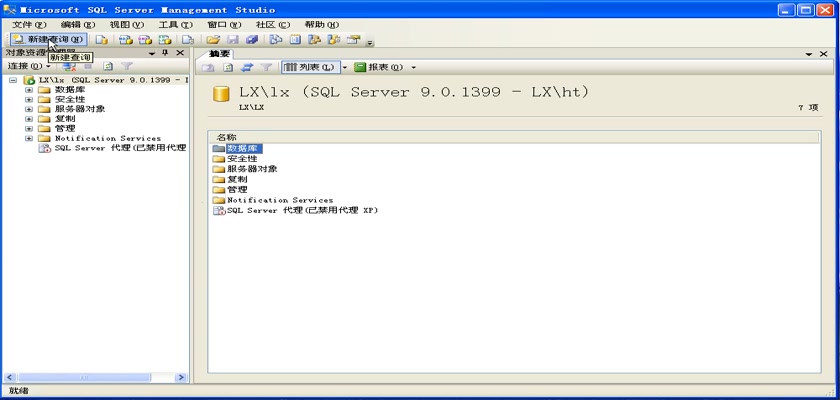The width and height of the screenshot is (840, 400).
Task: Select SQL Server 代理 in the summary list
Action: coord(302,210)
